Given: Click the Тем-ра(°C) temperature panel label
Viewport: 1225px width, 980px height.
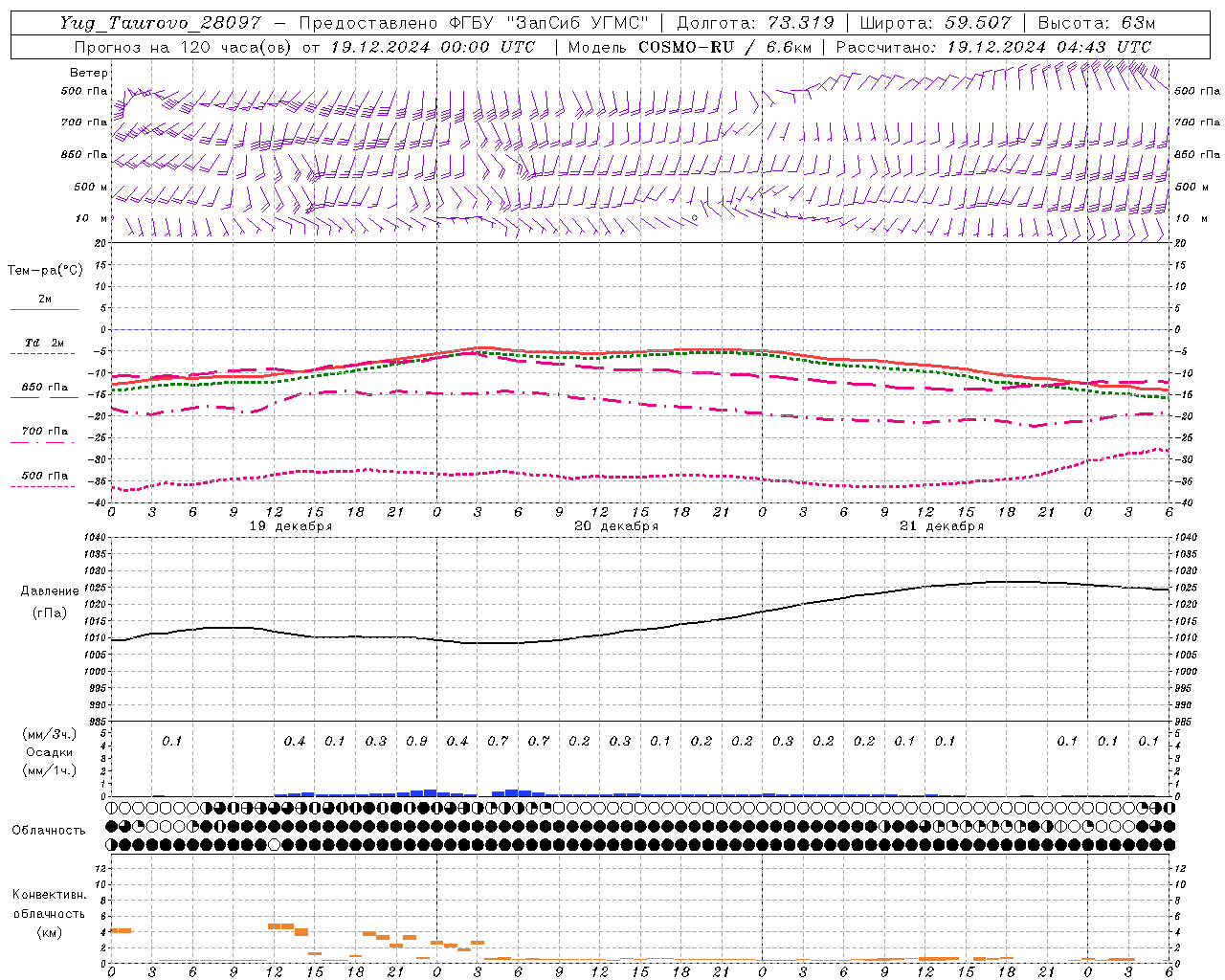Looking at the screenshot, I should [x=45, y=271].
